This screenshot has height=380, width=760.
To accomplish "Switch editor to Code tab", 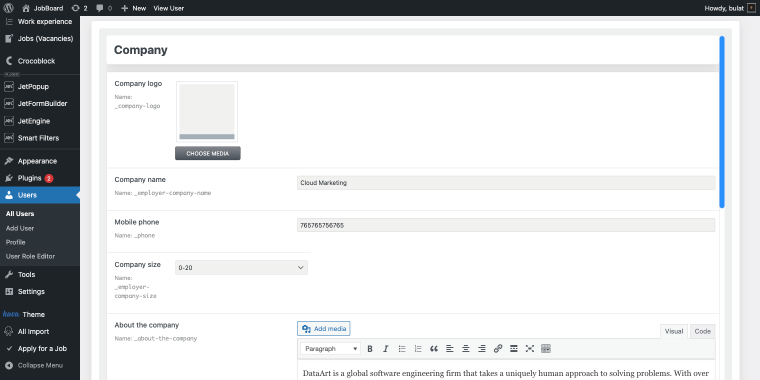I will pyautogui.click(x=702, y=331).
